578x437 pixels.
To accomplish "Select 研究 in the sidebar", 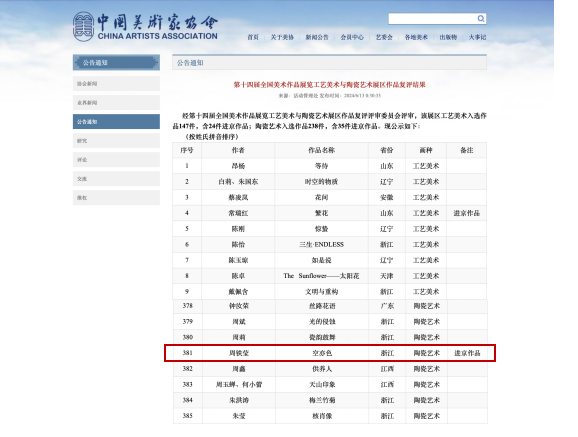I will point(116,141).
